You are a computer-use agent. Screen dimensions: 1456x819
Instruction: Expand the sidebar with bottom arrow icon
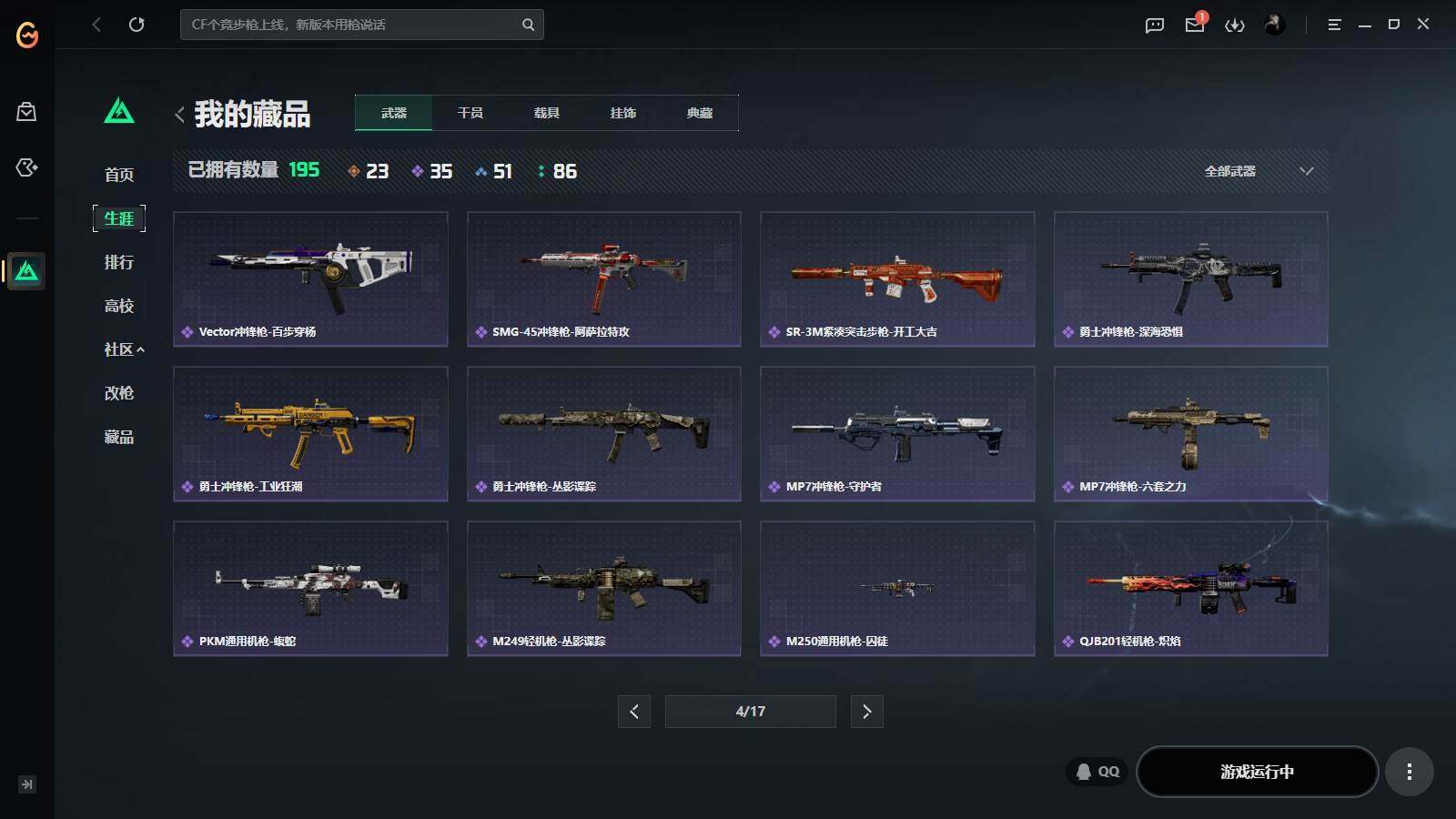point(27,784)
